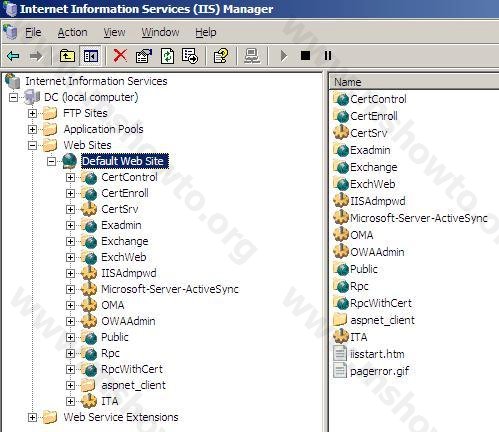Click the aspnet_client folder icon in the right pane
Screen dimensions: 499x432
341,319
